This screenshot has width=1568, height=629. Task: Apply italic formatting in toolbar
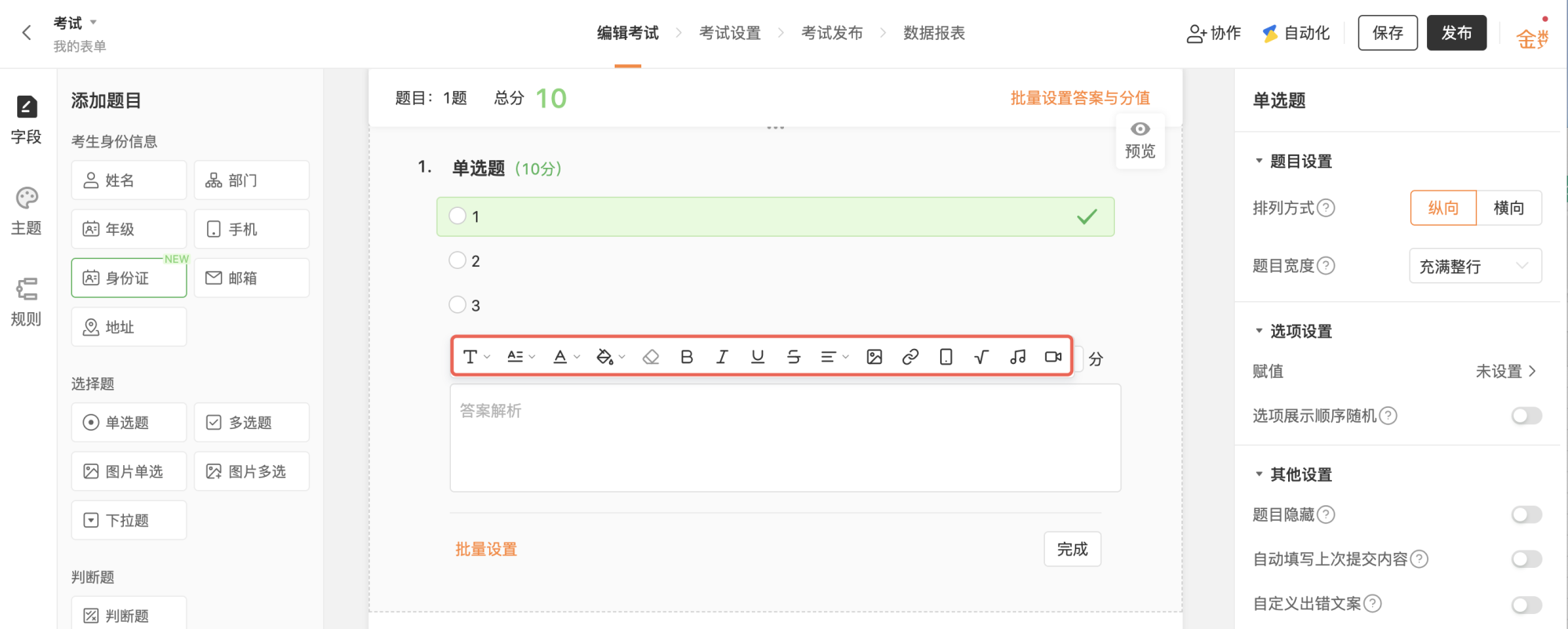[x=722, y=357]
